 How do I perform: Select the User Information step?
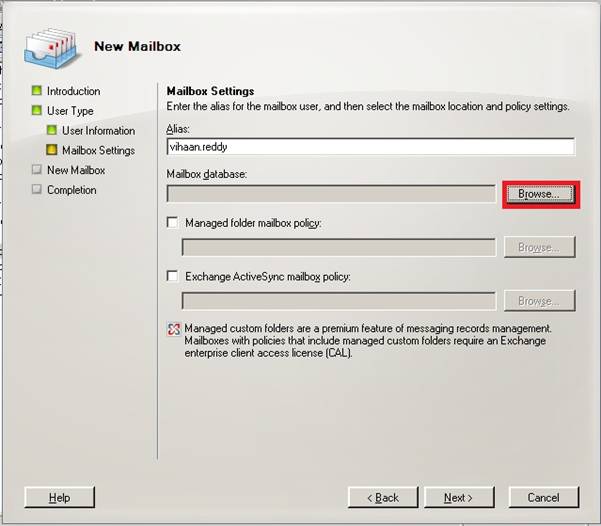tap(99, 131)
